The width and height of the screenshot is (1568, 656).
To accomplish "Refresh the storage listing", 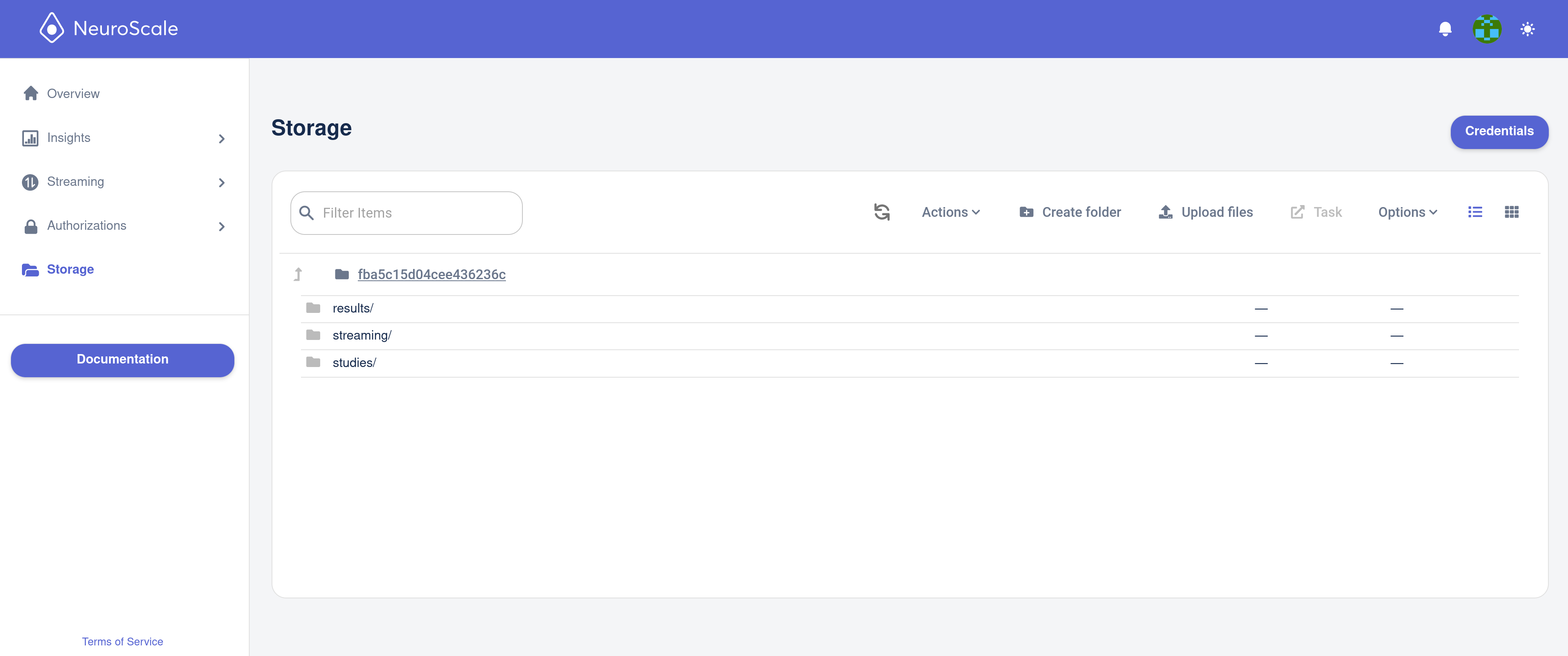I will point(882,212).
